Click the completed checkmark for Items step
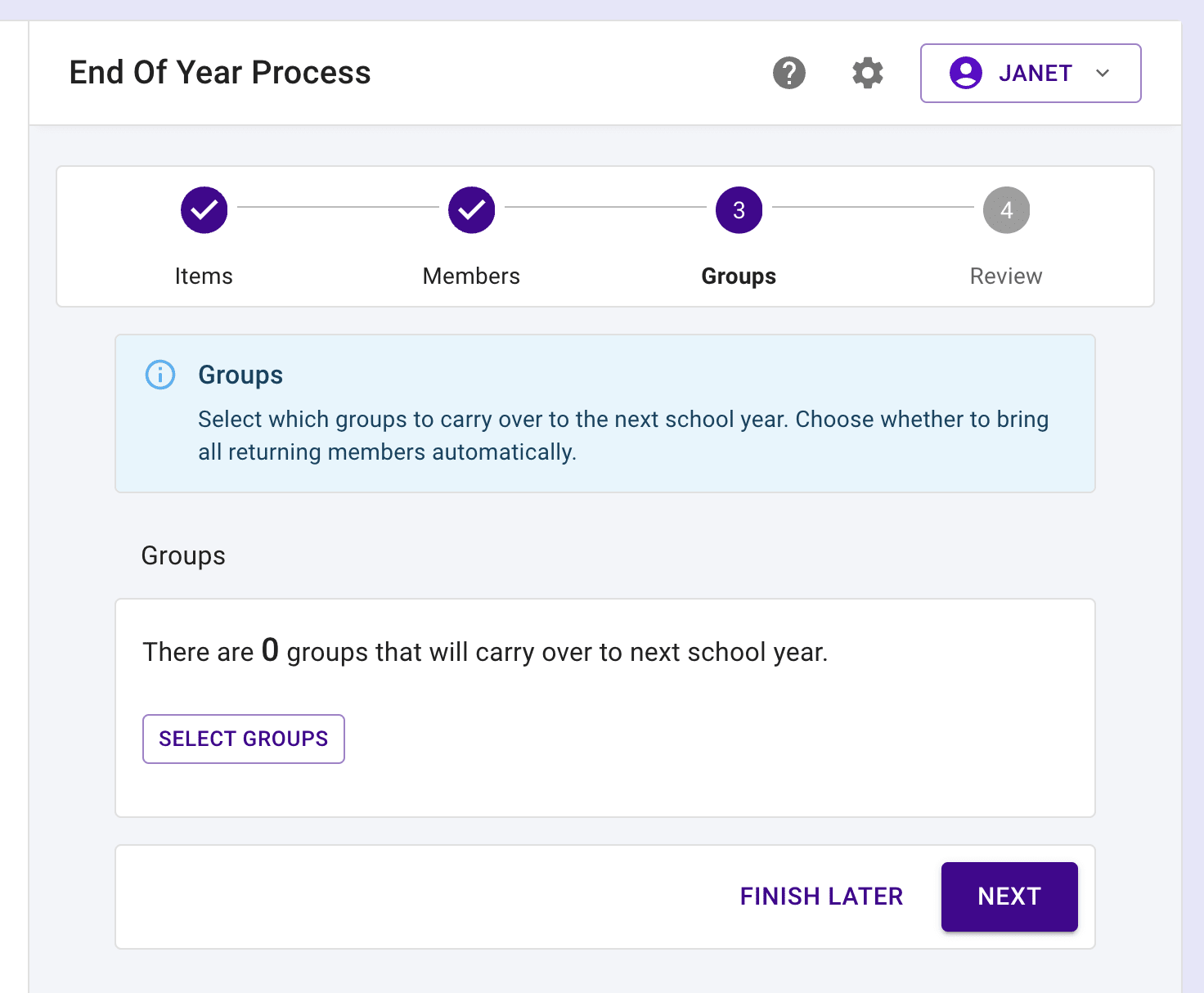The height and width of the screenshot is (993, 1204). tap(203, 209)
